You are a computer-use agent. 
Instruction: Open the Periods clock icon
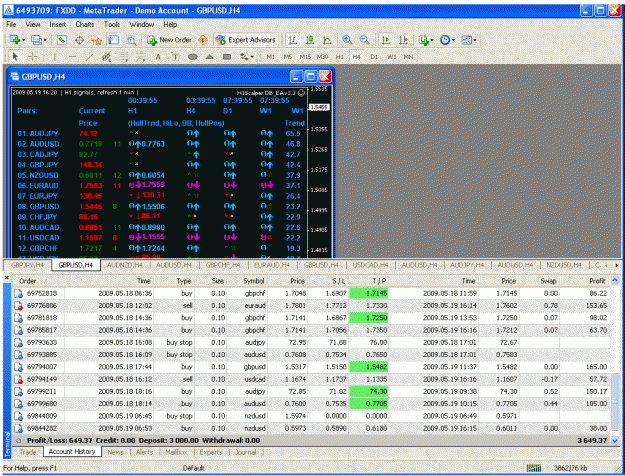click(x=445, y=40)
